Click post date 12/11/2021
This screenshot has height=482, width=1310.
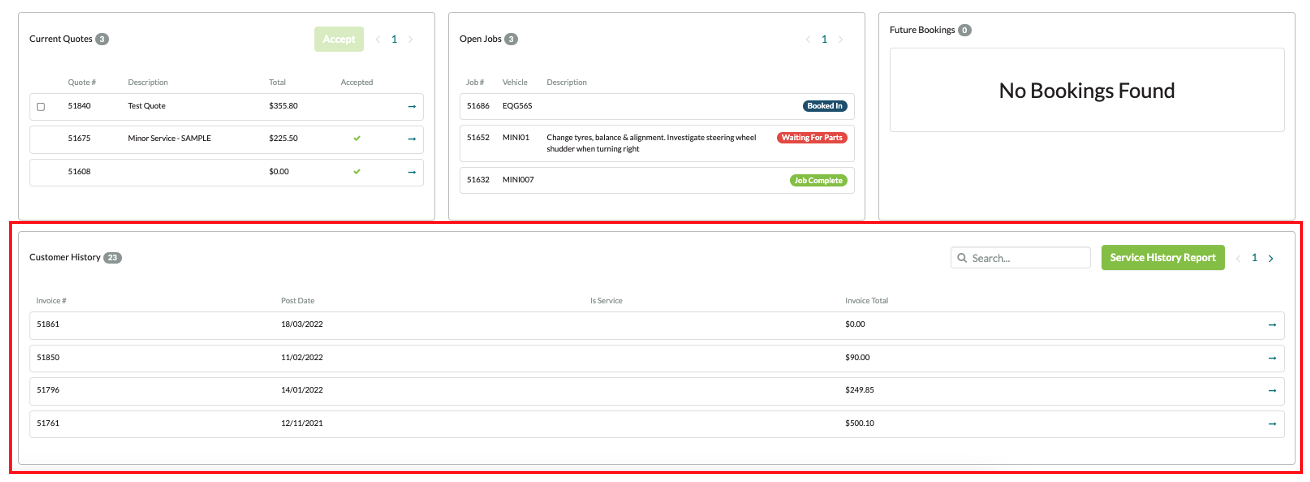[x=302, y=424]
